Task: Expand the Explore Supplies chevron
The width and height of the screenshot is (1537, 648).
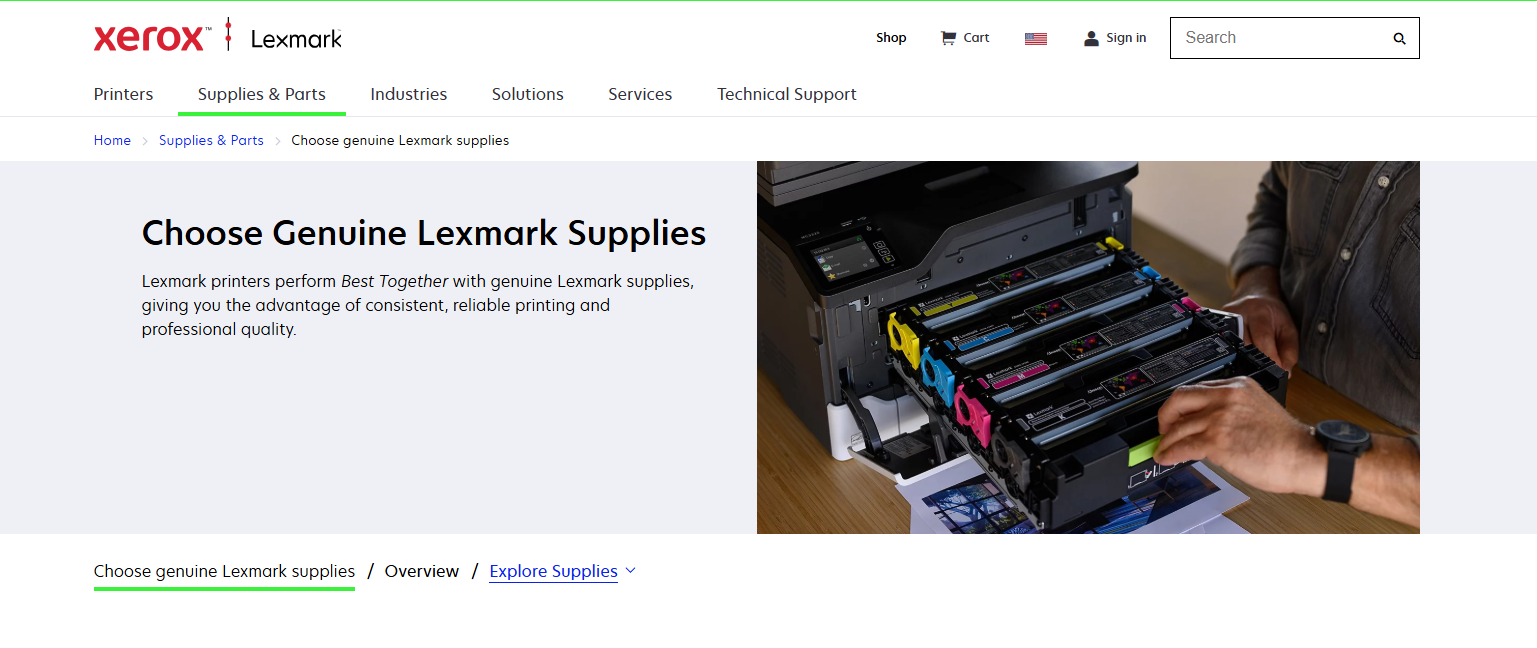Action: (630, 571)
